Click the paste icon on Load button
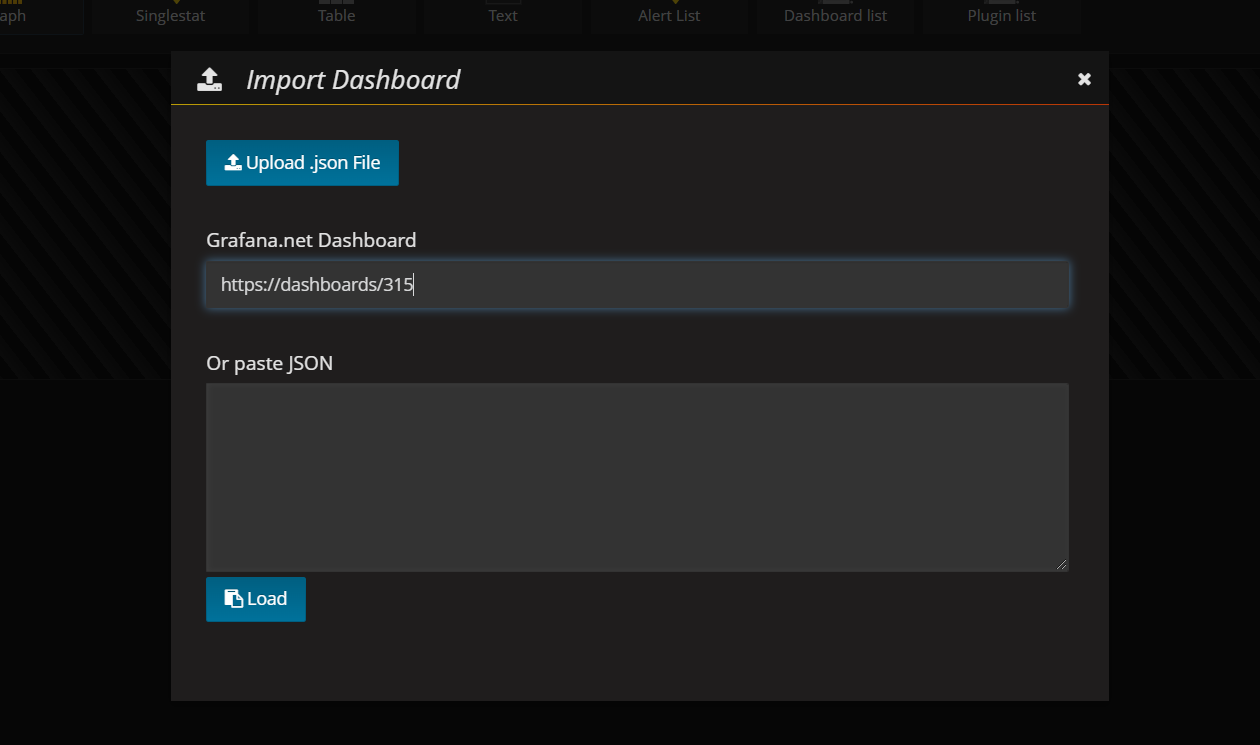 [x=233, y=599]
